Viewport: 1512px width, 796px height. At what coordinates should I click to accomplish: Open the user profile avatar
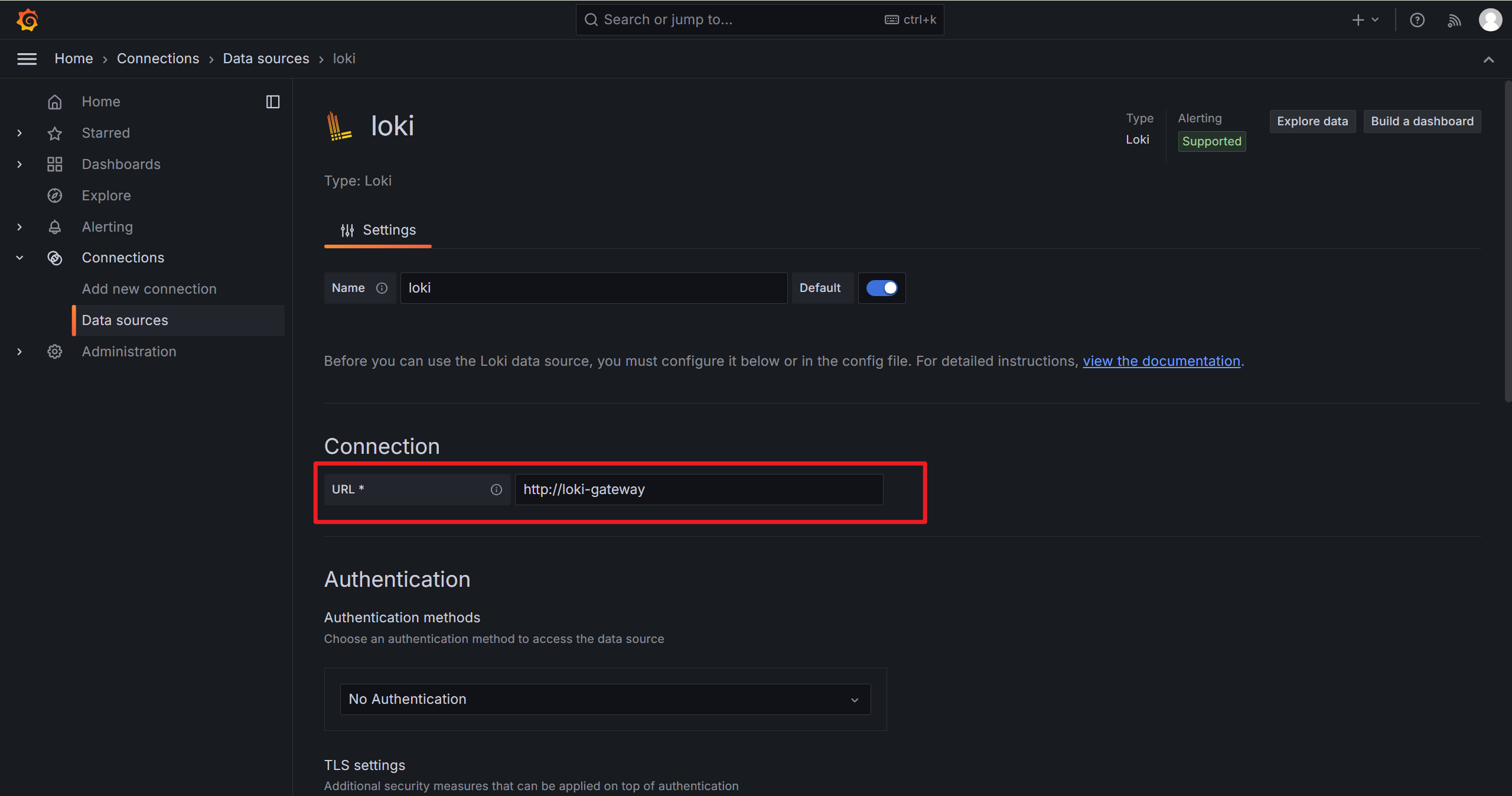pos(1490,20)
